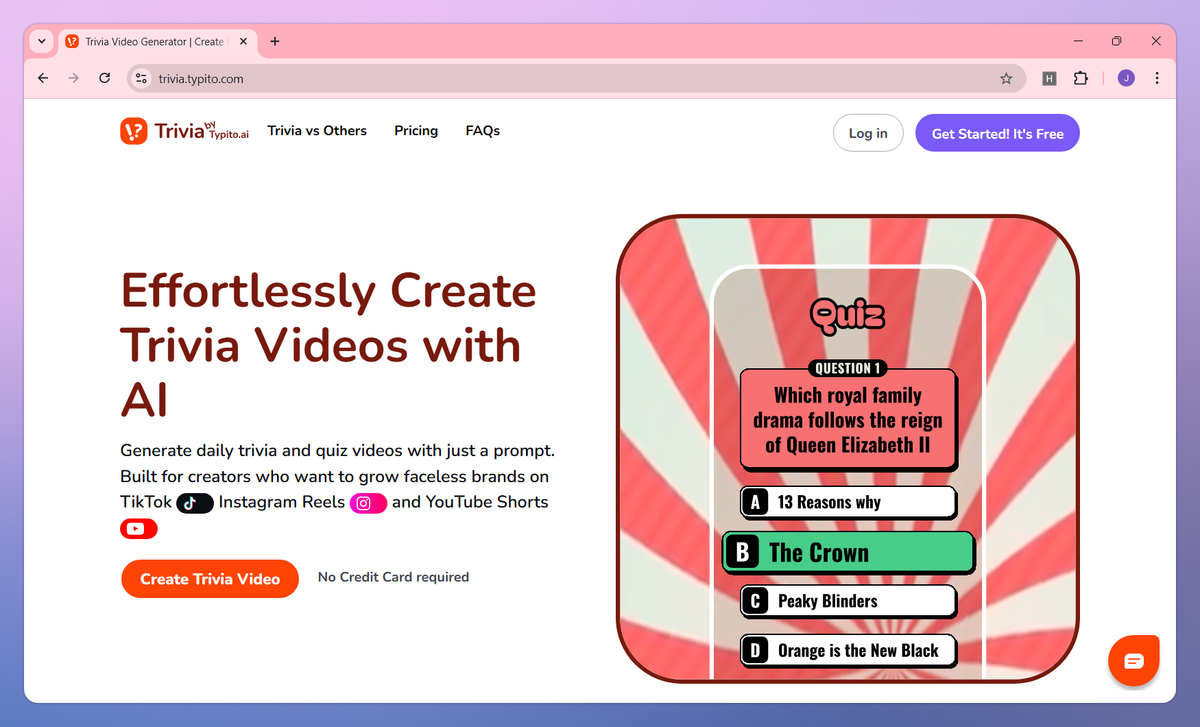
Task: Minimize the browser window
Action: [x=1079, y=41]
